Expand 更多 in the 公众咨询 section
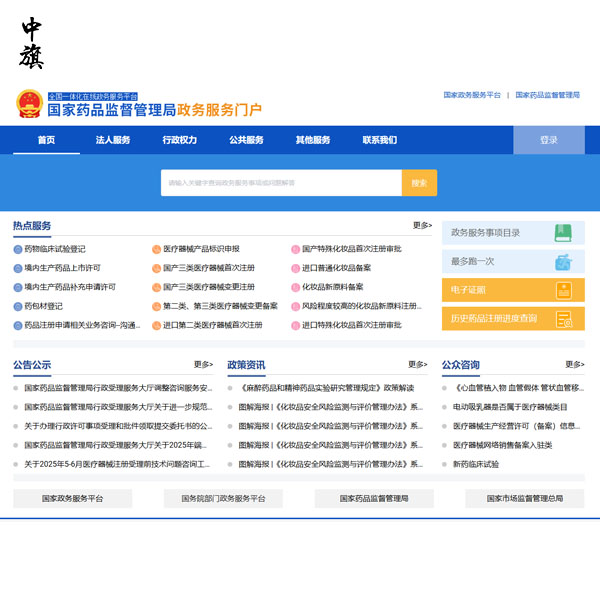This screenshot has width=600, height=600. coord(574,365)
